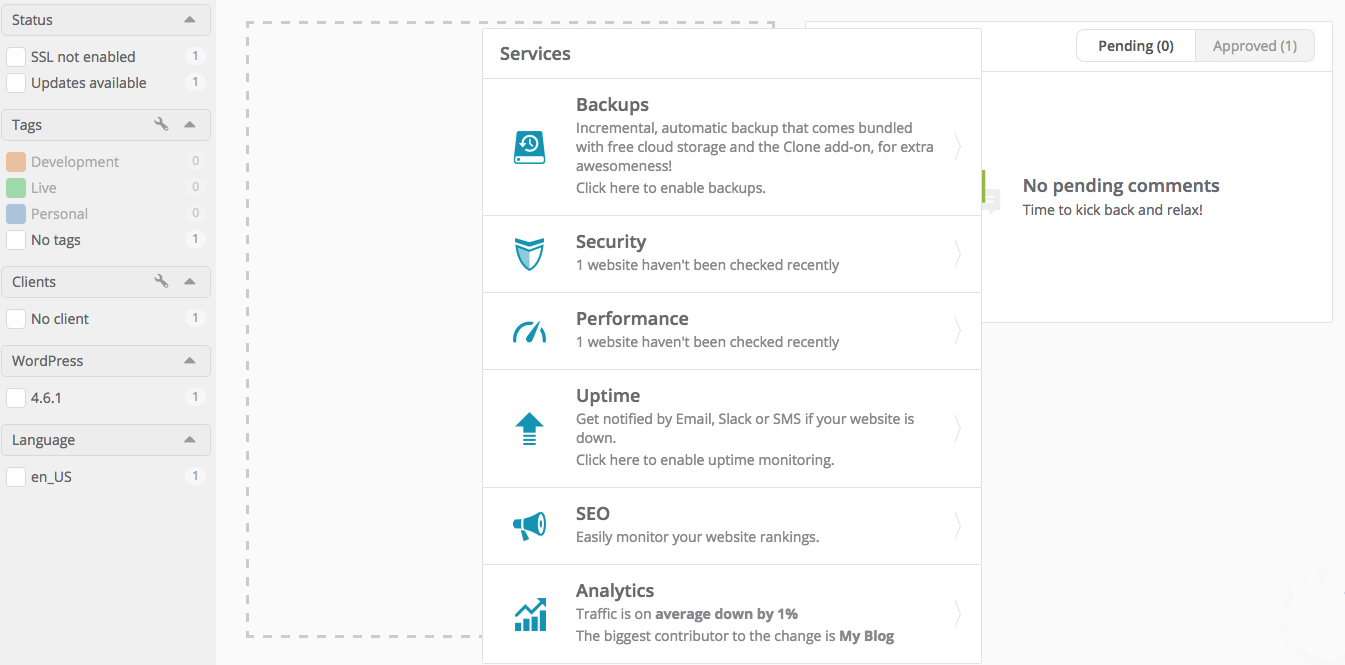
Task: Collapse the Language filter section
Action: coord(190,440)
